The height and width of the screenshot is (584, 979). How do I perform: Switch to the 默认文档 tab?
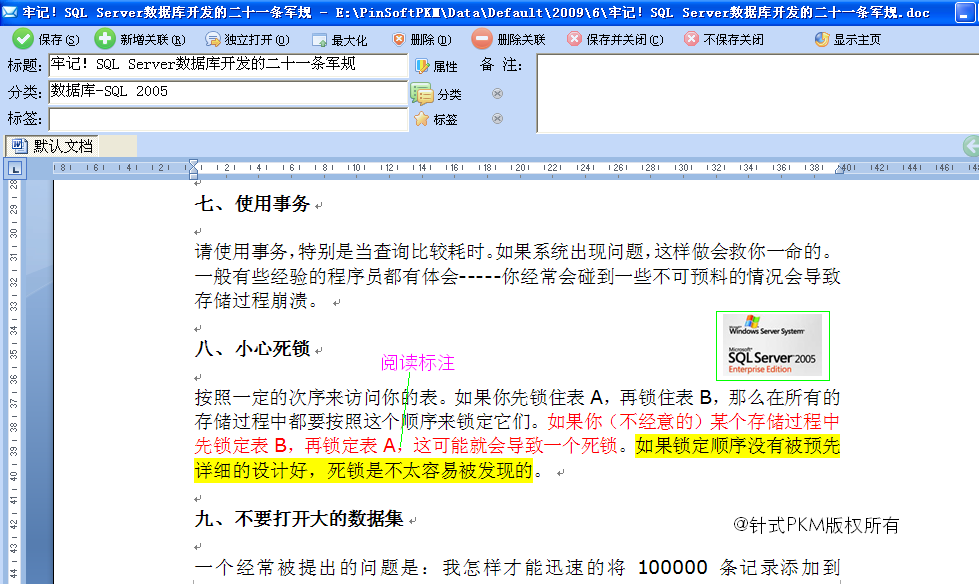(x=54, y=146)
